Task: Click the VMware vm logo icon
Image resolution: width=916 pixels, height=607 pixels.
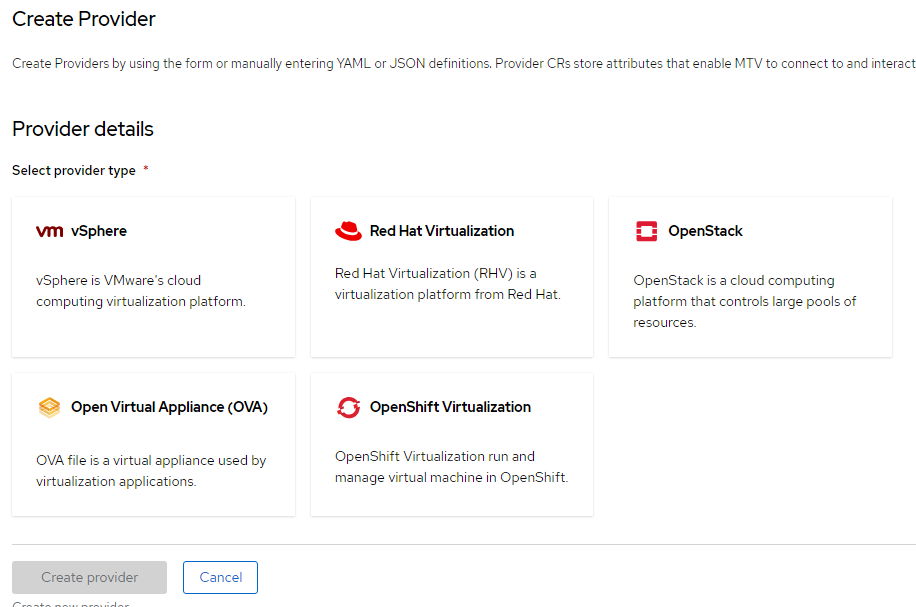Action: 49,231
